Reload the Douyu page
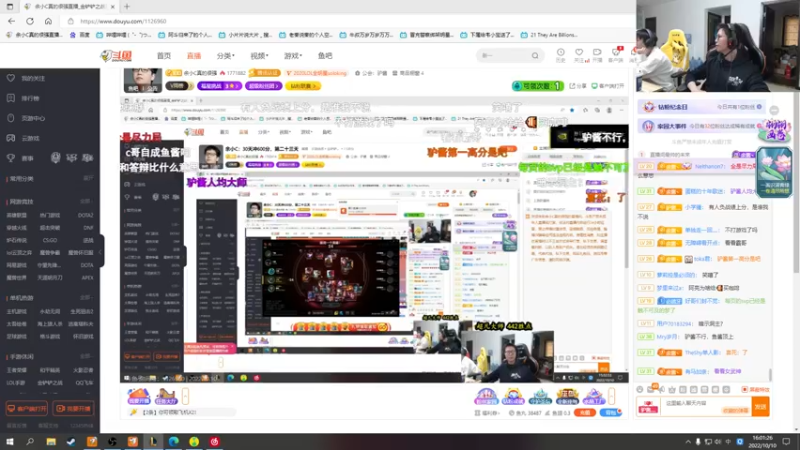The height and width of the screenshot is (450, 800). (x=30, y=21)
